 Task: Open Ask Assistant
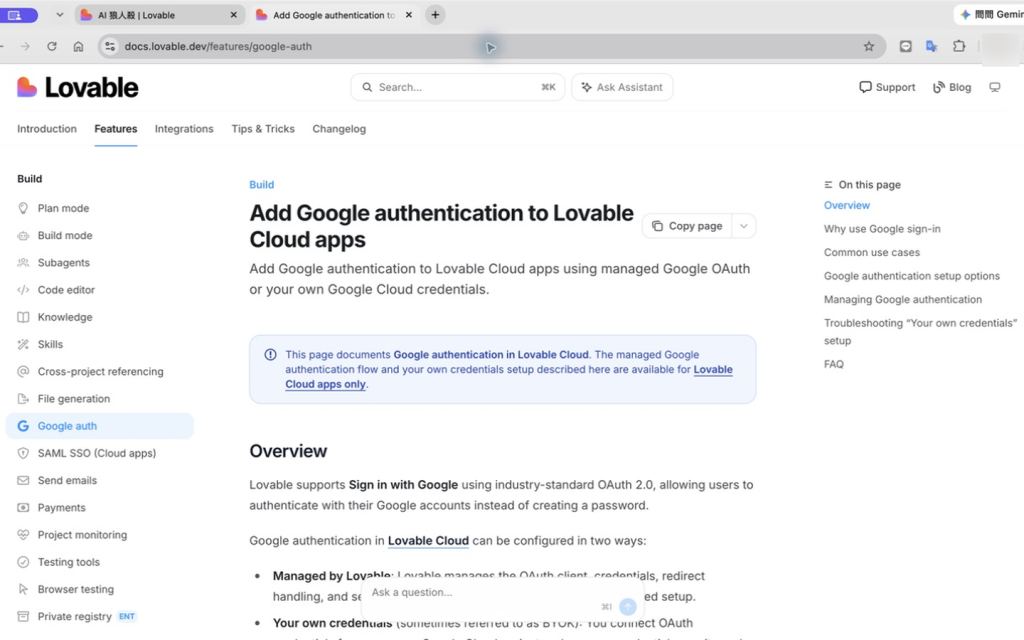tap(622, 87)
